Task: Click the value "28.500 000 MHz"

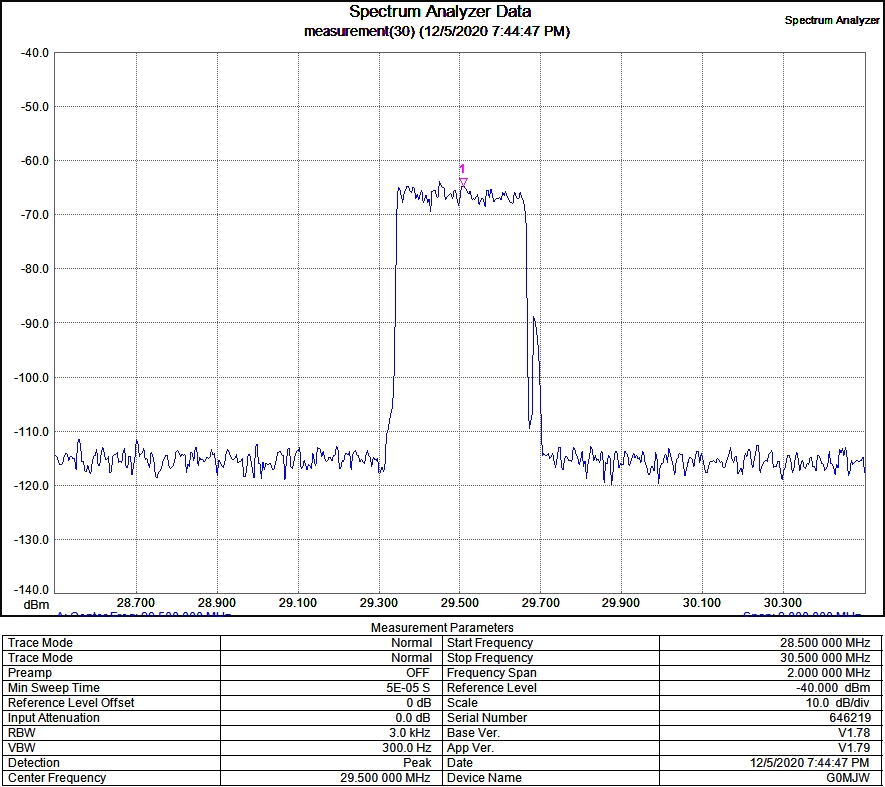Action: (x=825, y=643)
